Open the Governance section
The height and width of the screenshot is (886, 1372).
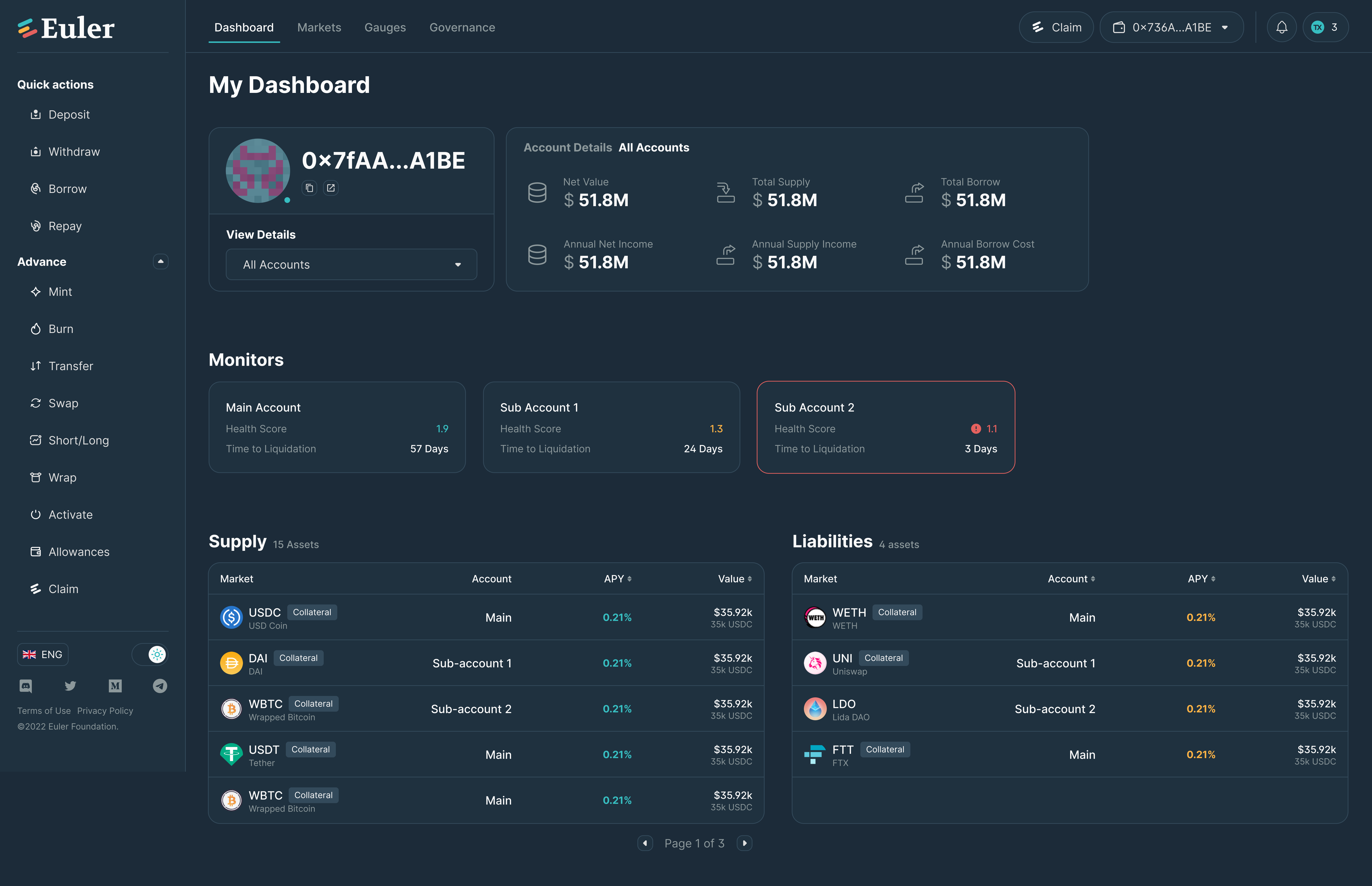(x=462, y=27)
